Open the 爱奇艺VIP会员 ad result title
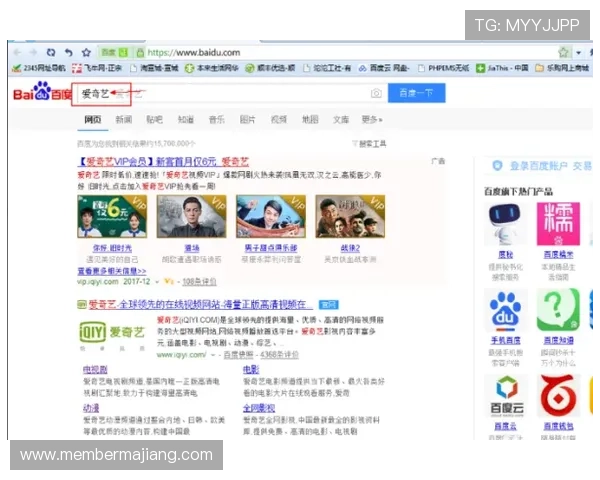This screenshot has width=600, height=480. (163, 162)
